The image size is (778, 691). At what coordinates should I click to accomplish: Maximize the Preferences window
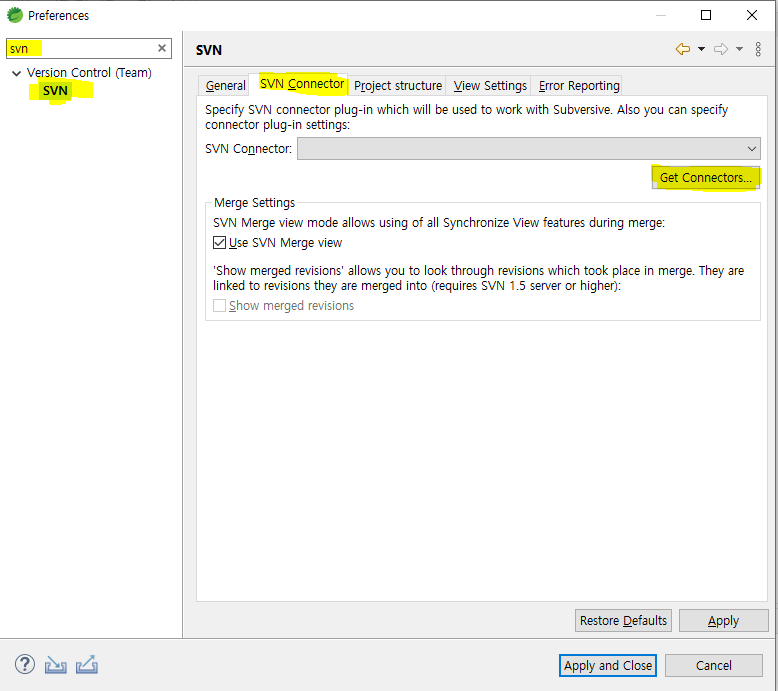coord(706,15)
